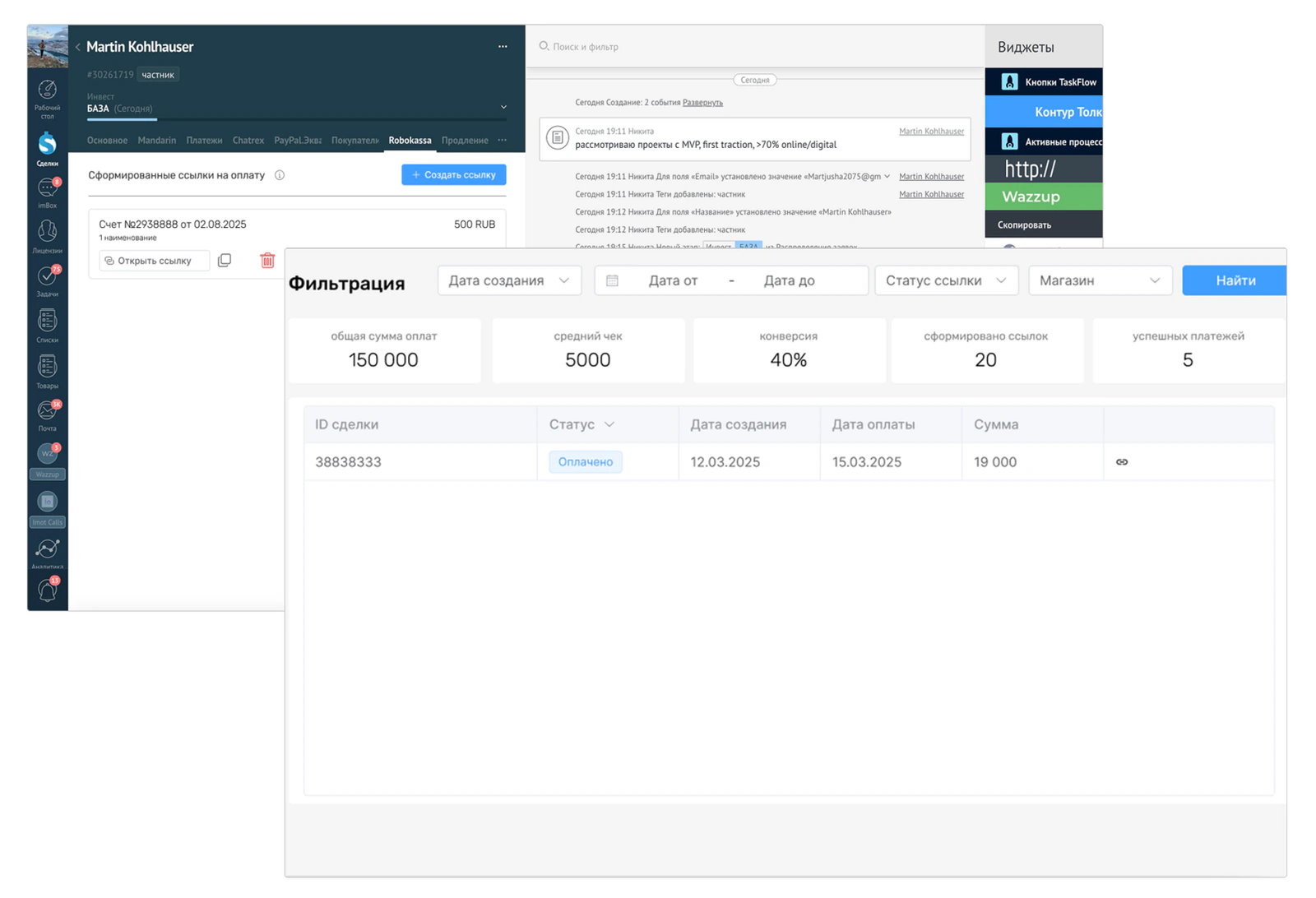Set the Дата от field
The image size is (1316, 898).
(673, 280)
